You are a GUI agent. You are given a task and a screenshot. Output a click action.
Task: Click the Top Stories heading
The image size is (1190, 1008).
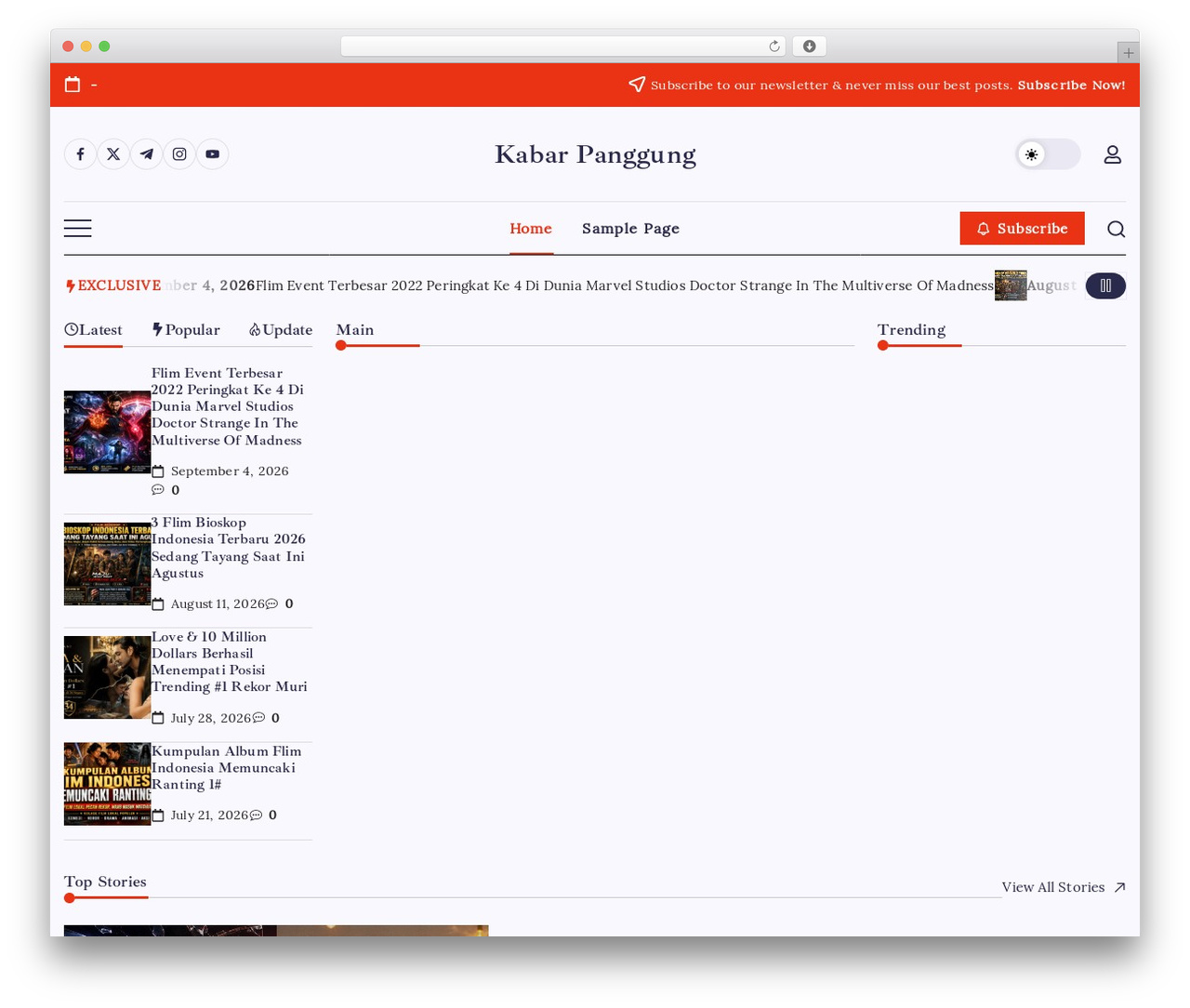[x=105, y=882]
